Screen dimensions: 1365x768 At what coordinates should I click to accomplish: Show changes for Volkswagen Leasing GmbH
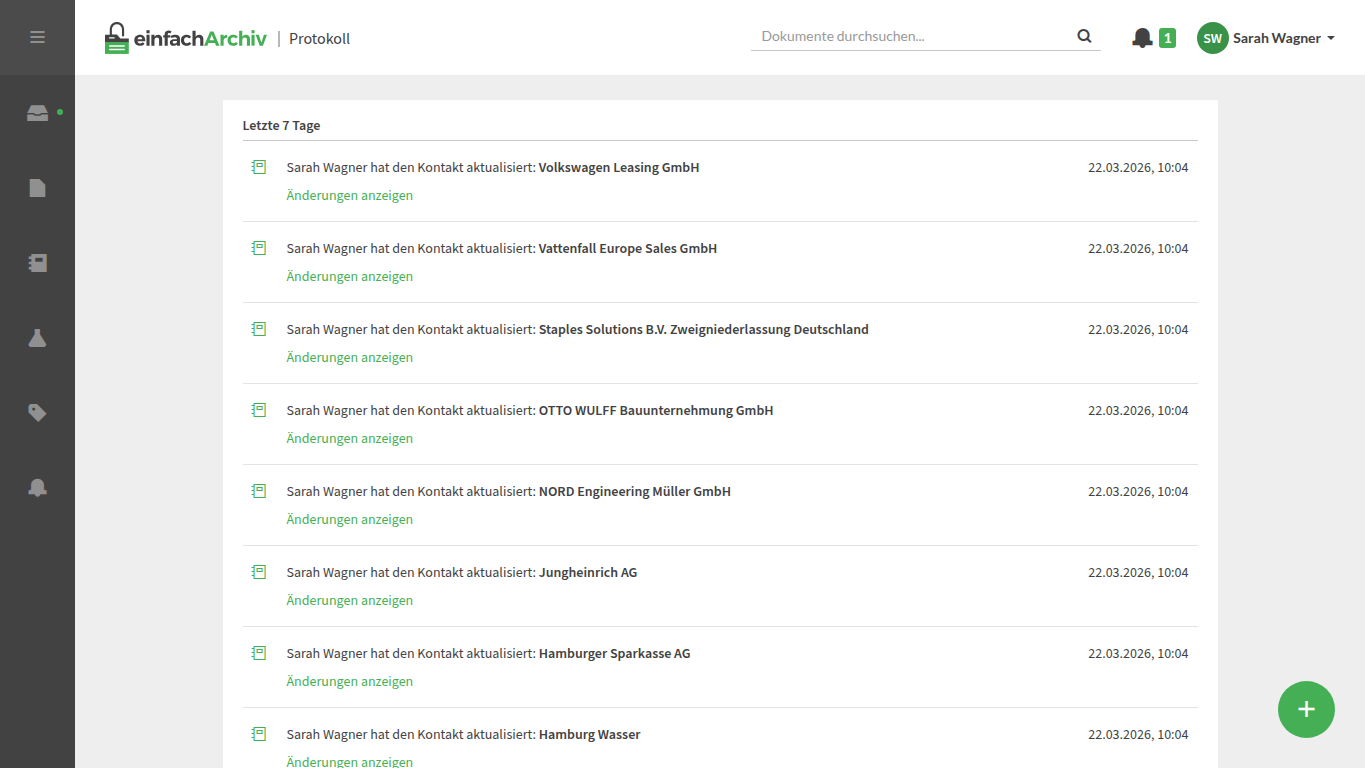click(349, 195)
